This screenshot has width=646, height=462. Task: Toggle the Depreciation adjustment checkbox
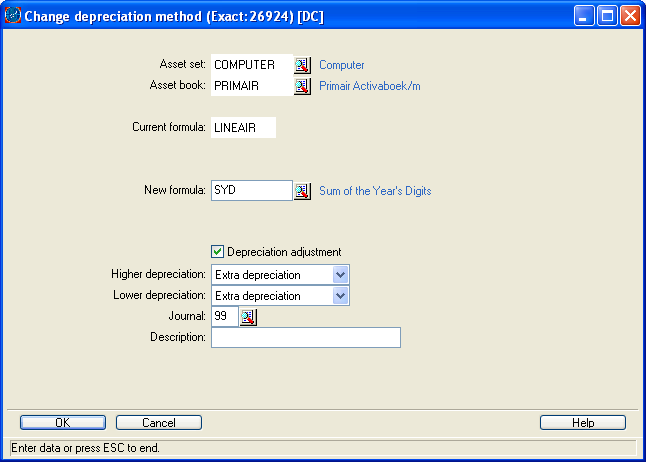point(218,252)
